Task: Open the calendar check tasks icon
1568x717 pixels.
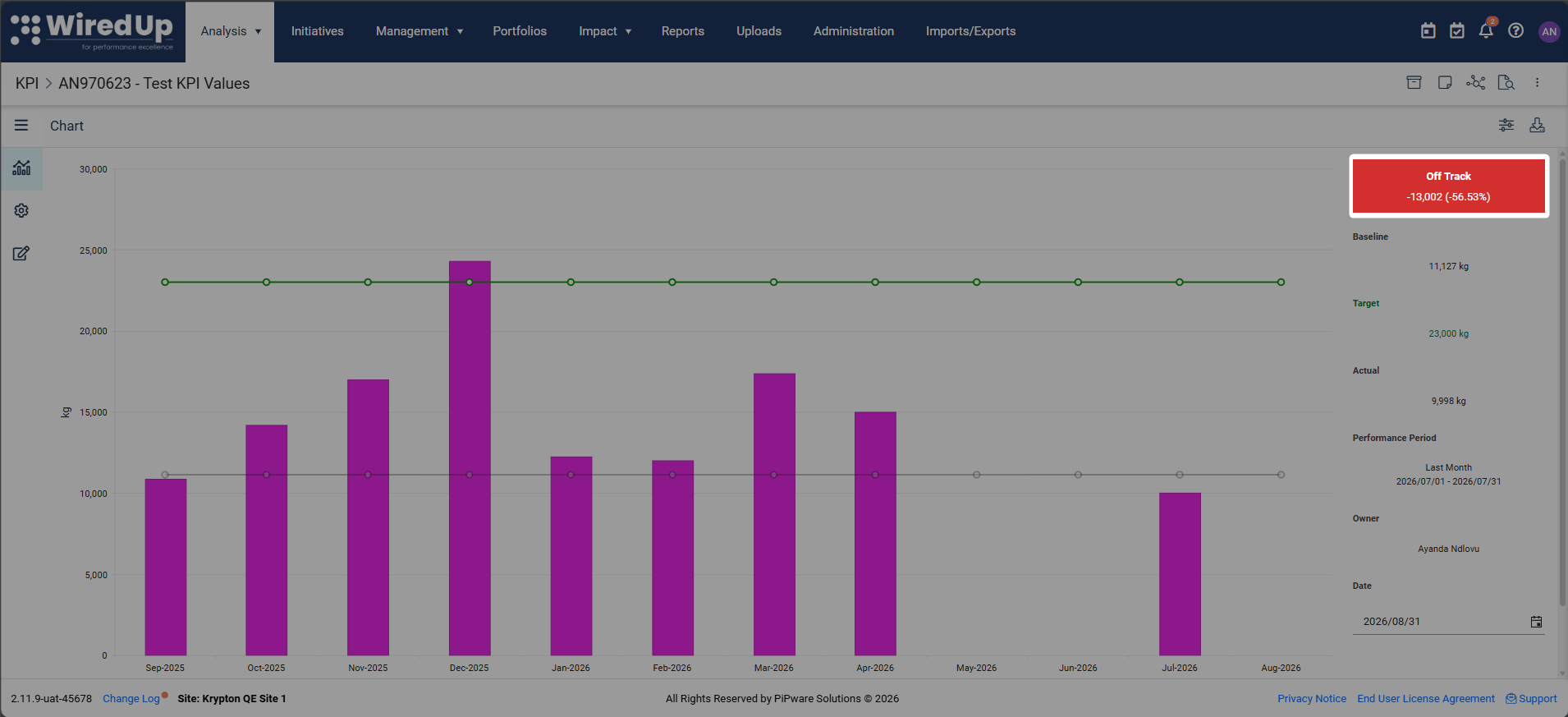Action: coord(1457,31)
